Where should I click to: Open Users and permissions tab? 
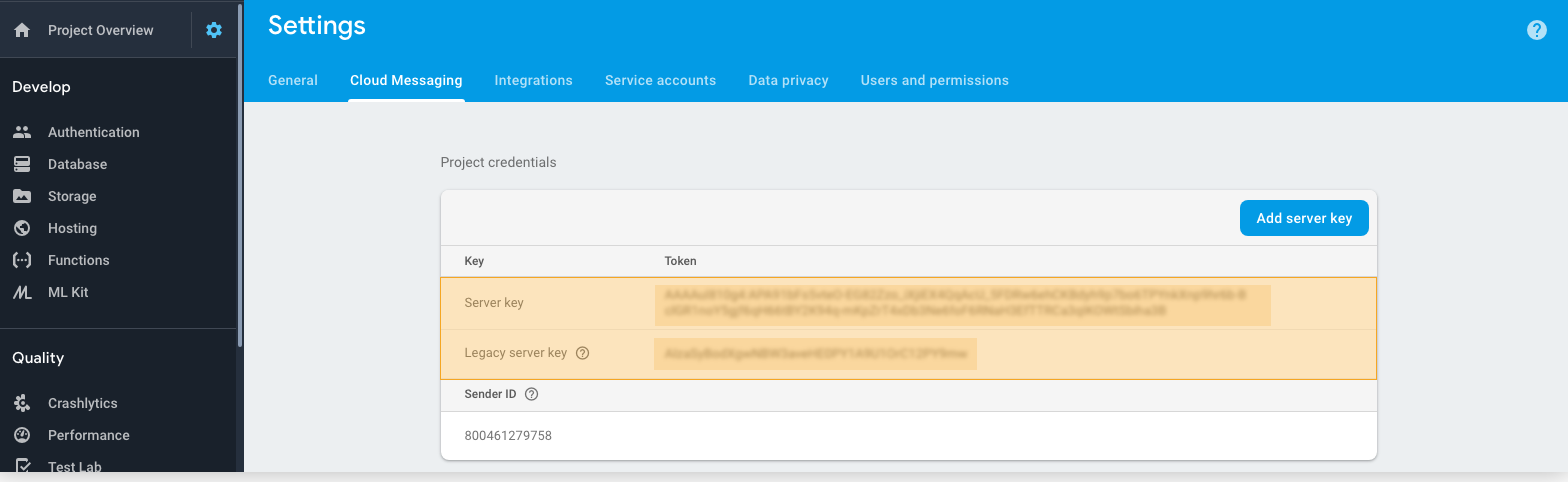934,80
